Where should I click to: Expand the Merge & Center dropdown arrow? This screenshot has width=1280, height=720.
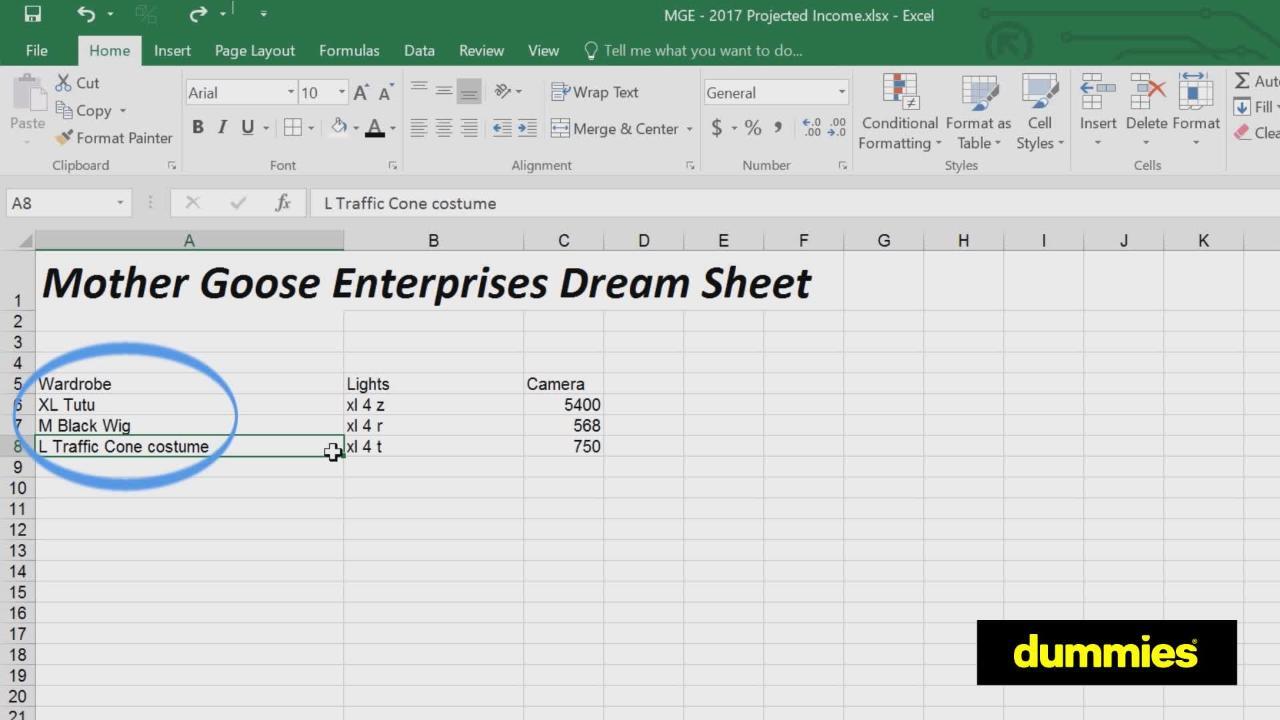[689, 129]
